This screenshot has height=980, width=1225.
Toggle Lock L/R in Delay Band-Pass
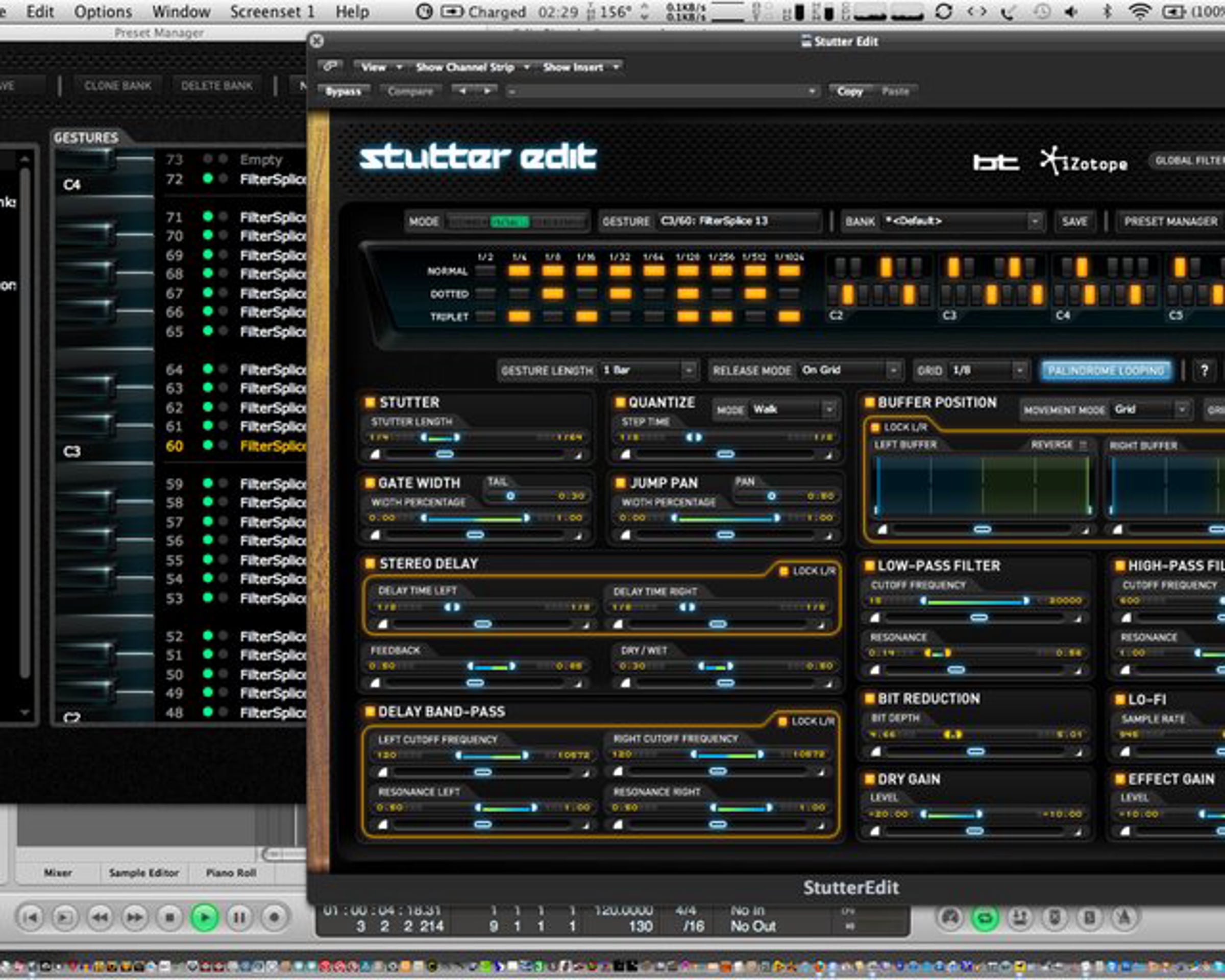[x=782, y=722]
